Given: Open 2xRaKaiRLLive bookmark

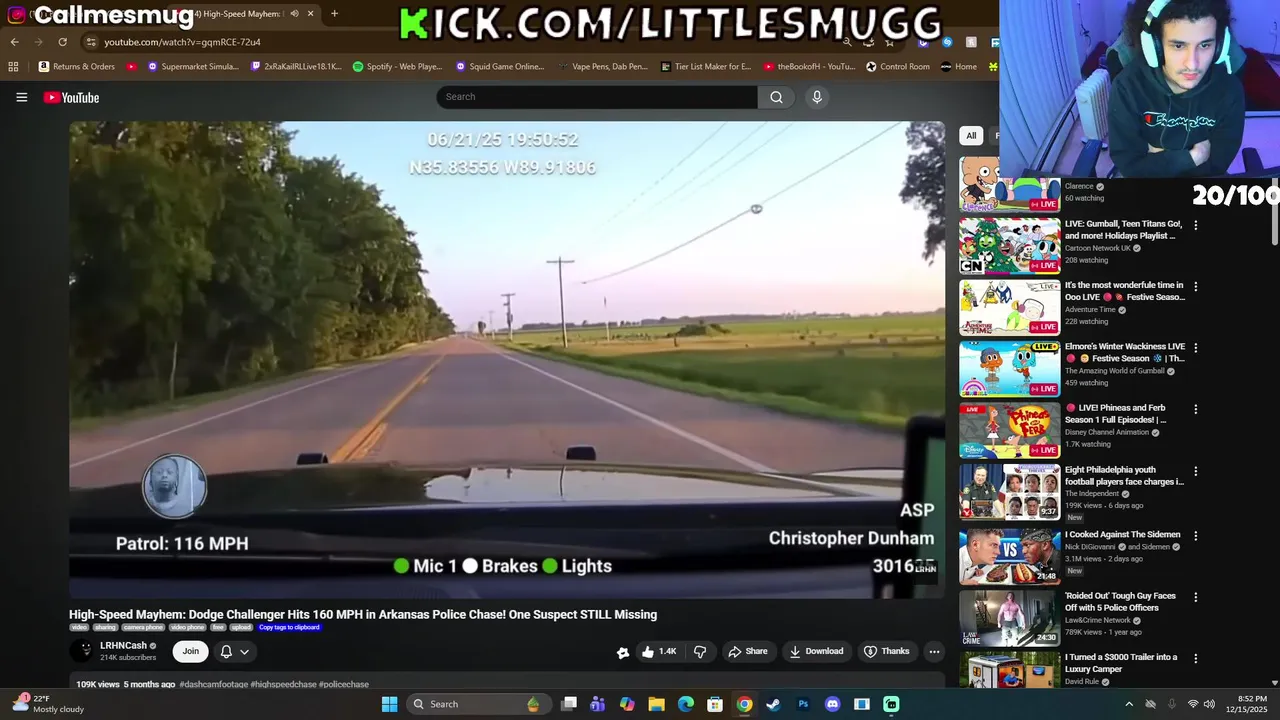Looking at the screenshot, I should click(x=297, y=67).
